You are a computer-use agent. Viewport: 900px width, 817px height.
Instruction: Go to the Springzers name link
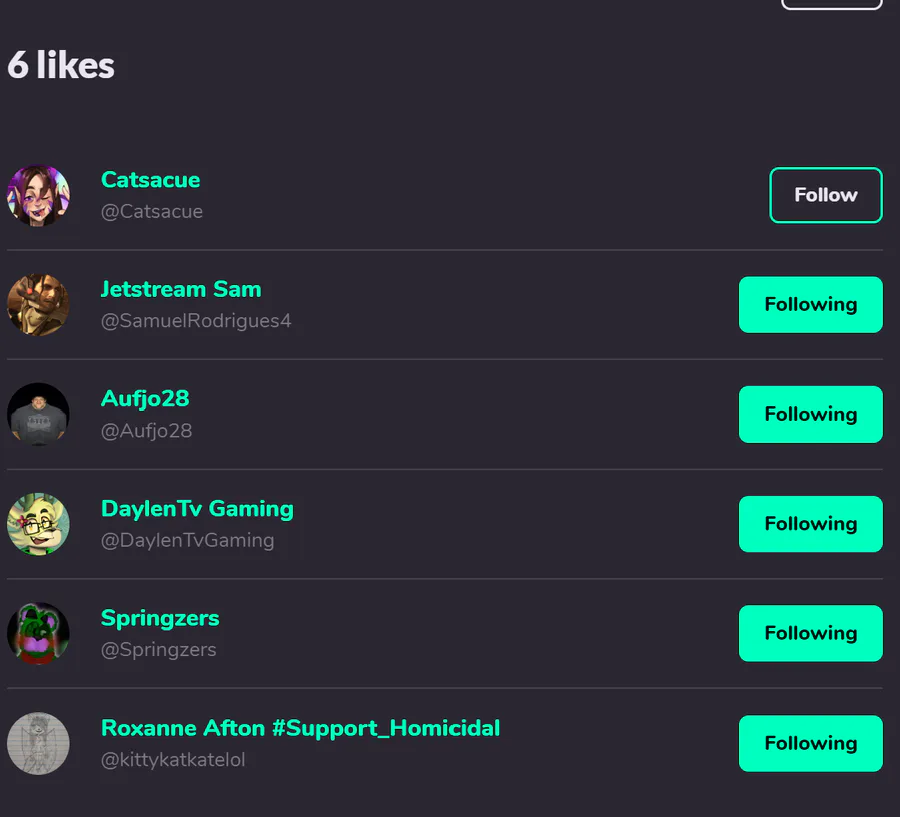pyautogui.click(x=160, y=618)
